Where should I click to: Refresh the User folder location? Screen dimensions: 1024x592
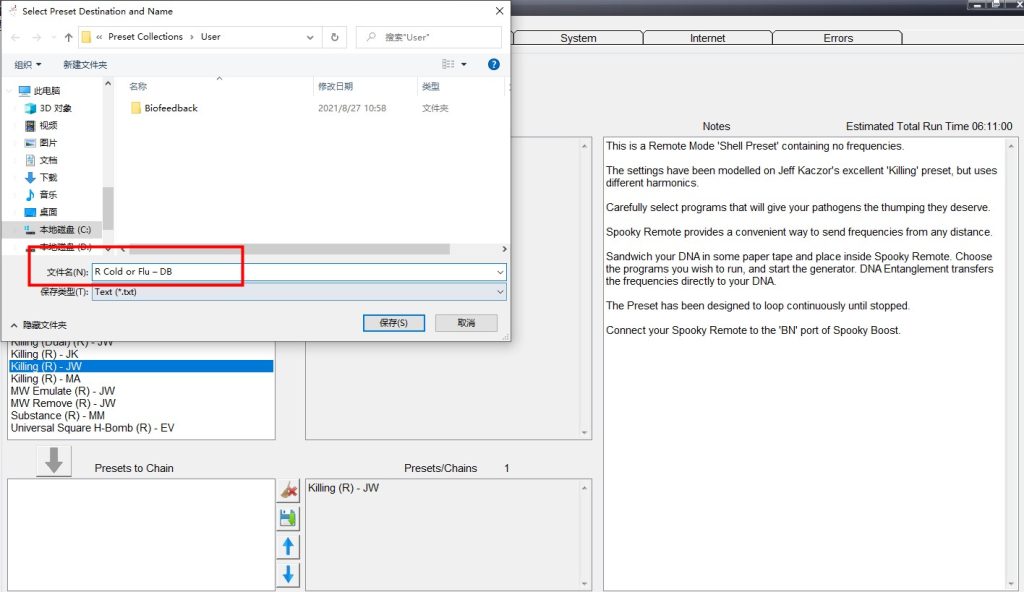335,37
